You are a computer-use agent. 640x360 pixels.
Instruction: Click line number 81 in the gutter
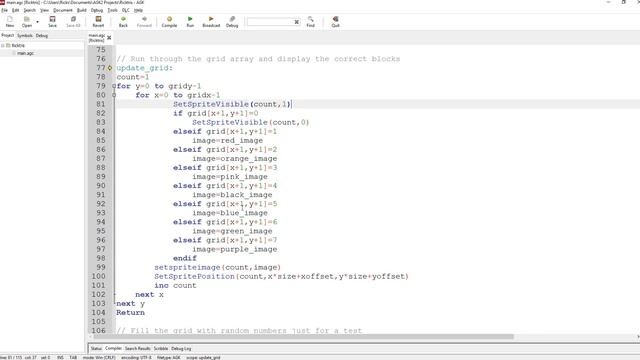(x=100, y=104)
